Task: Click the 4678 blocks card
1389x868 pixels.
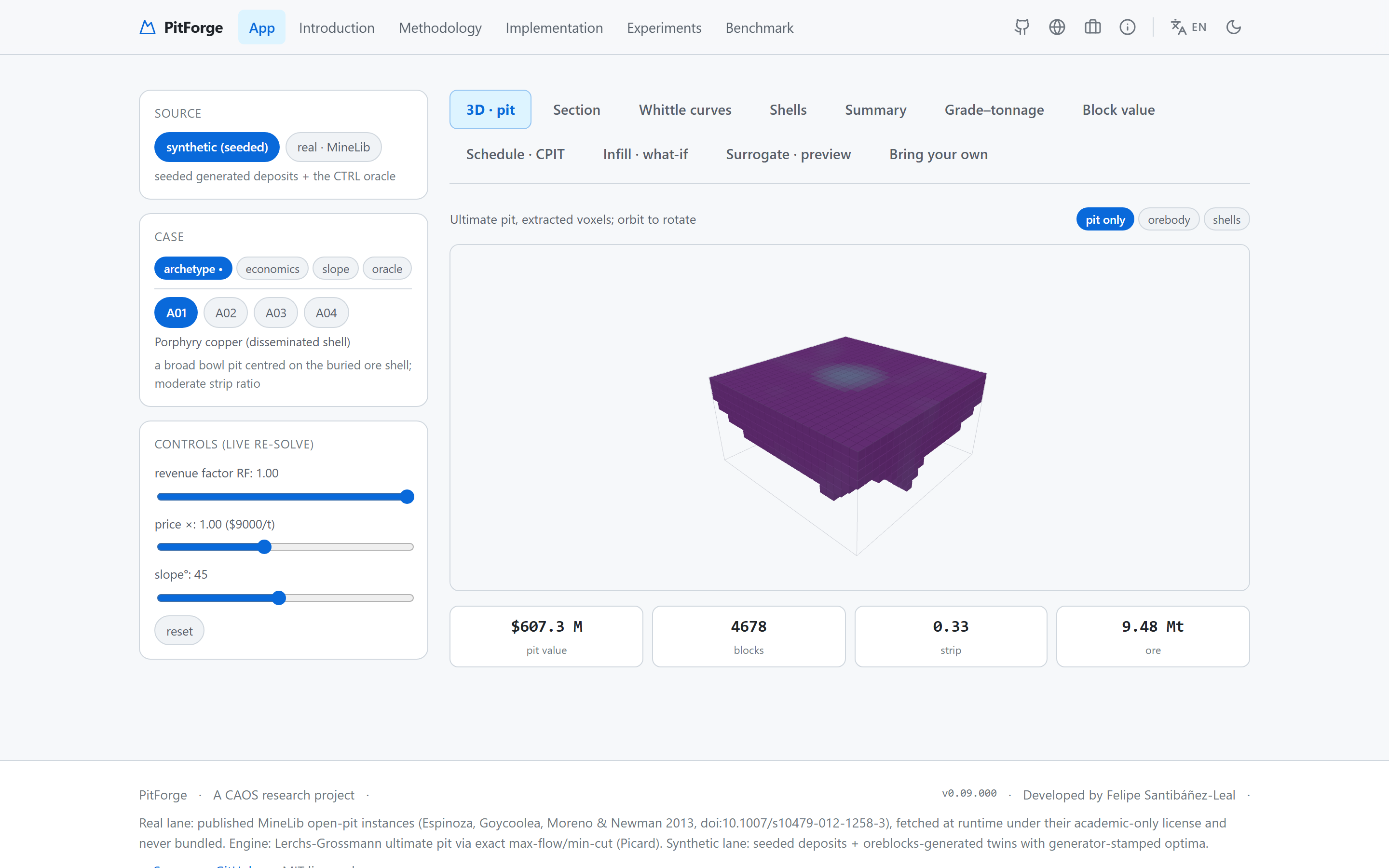Action: [749, 636]
